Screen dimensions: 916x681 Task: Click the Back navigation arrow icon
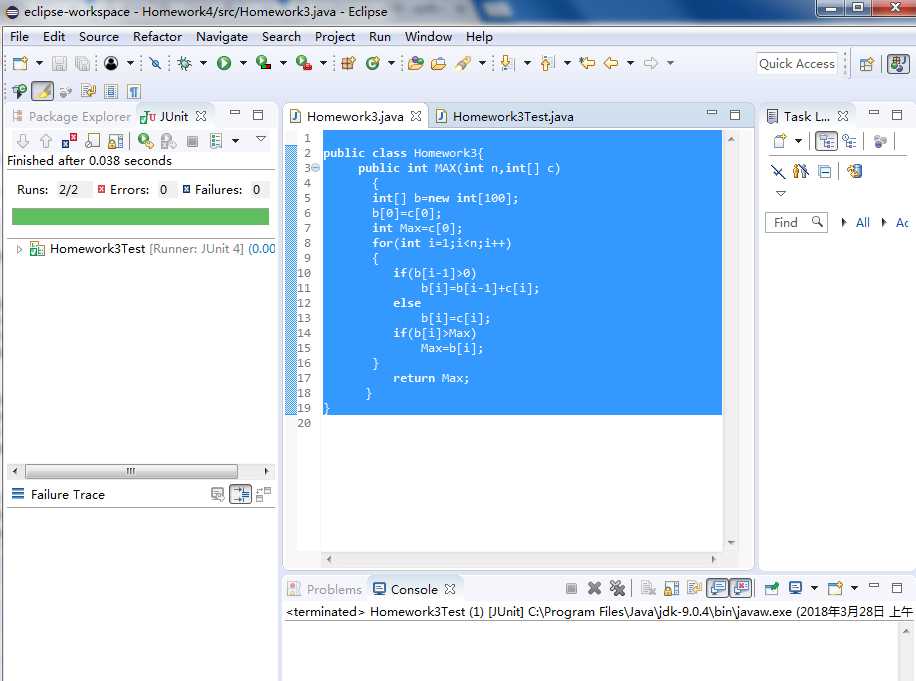[x=611, y=63]
